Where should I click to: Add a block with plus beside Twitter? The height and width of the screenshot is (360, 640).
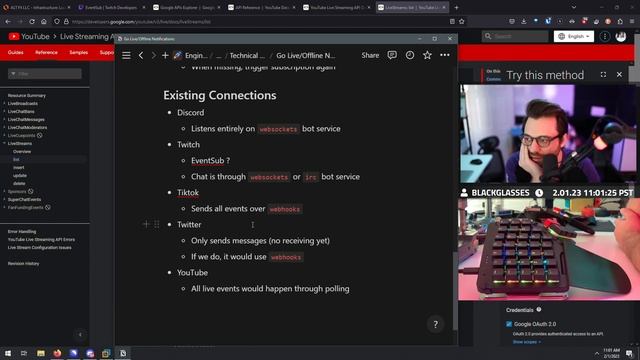[146, 224]
